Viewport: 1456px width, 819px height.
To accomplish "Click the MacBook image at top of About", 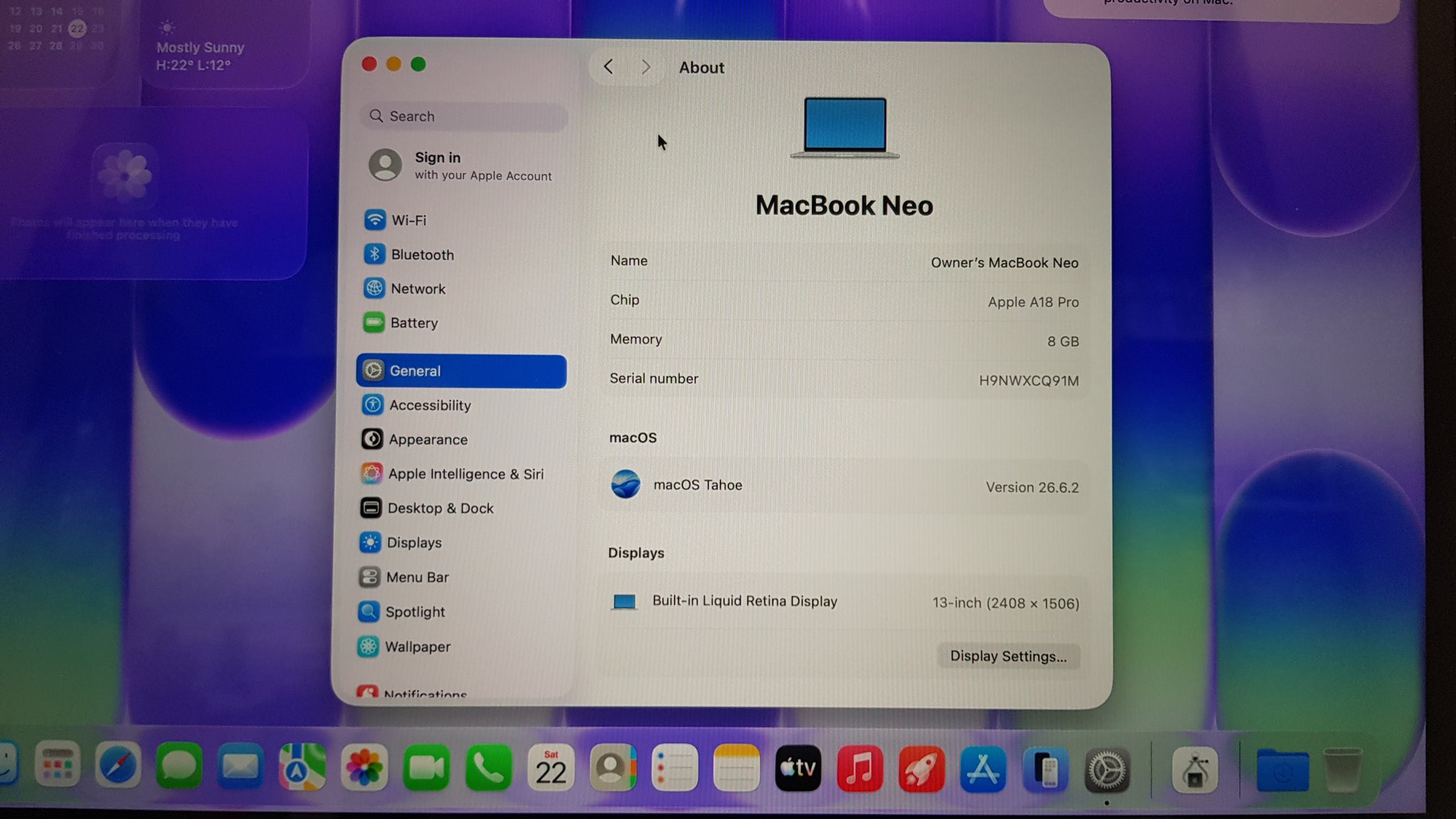I will tap(845, 128).
